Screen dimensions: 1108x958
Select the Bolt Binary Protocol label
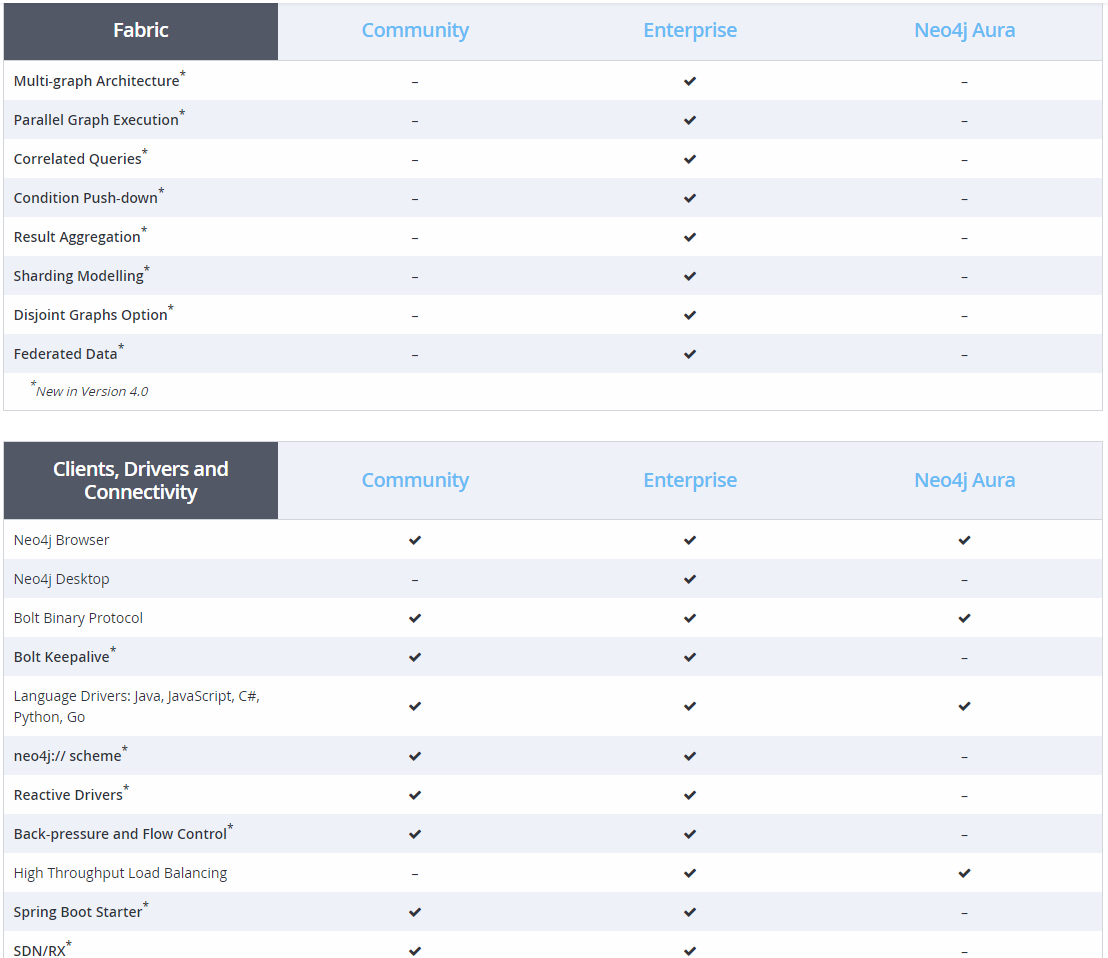(78, 617)
